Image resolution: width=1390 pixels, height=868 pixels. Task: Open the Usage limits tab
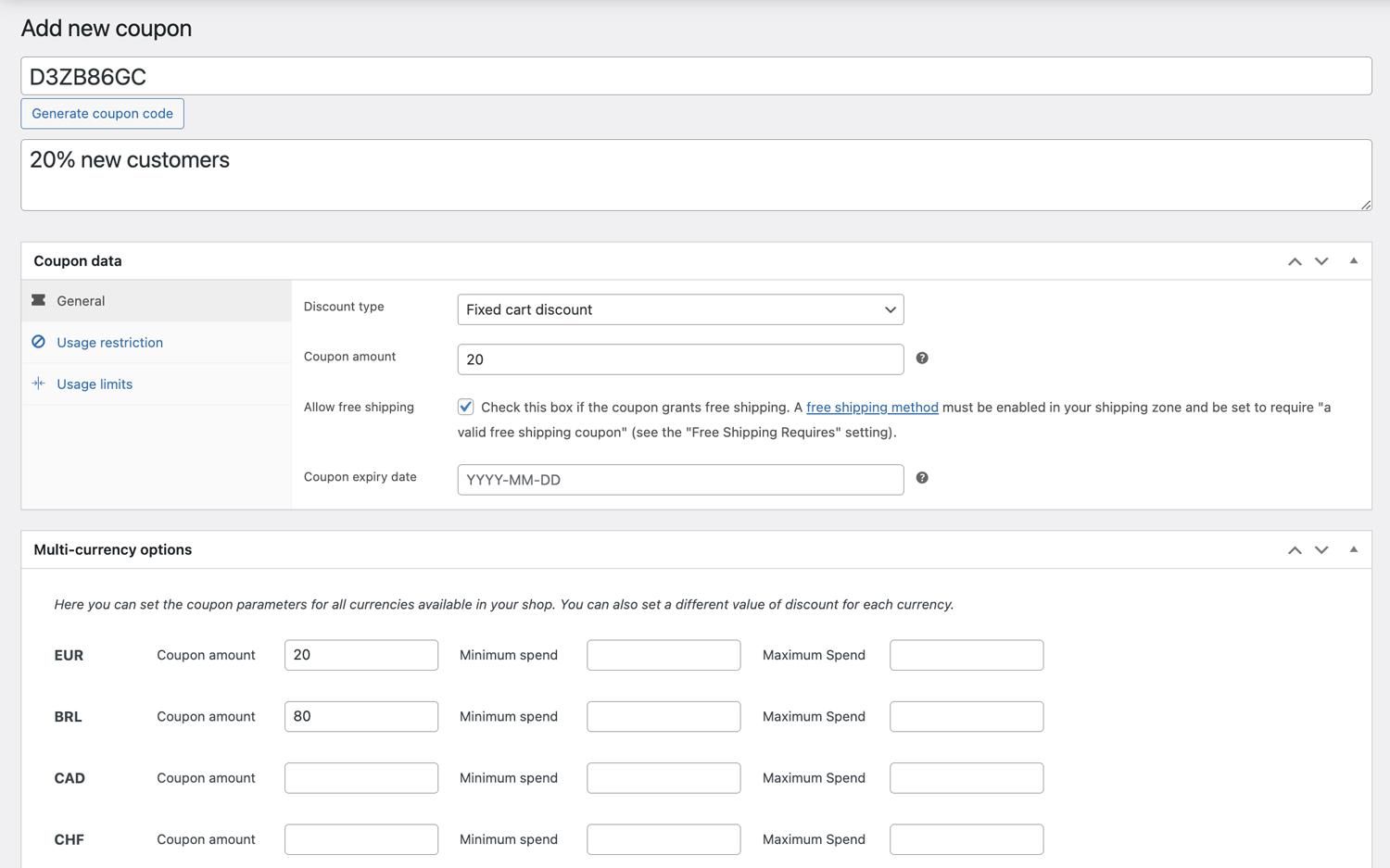tap(95, 384)
